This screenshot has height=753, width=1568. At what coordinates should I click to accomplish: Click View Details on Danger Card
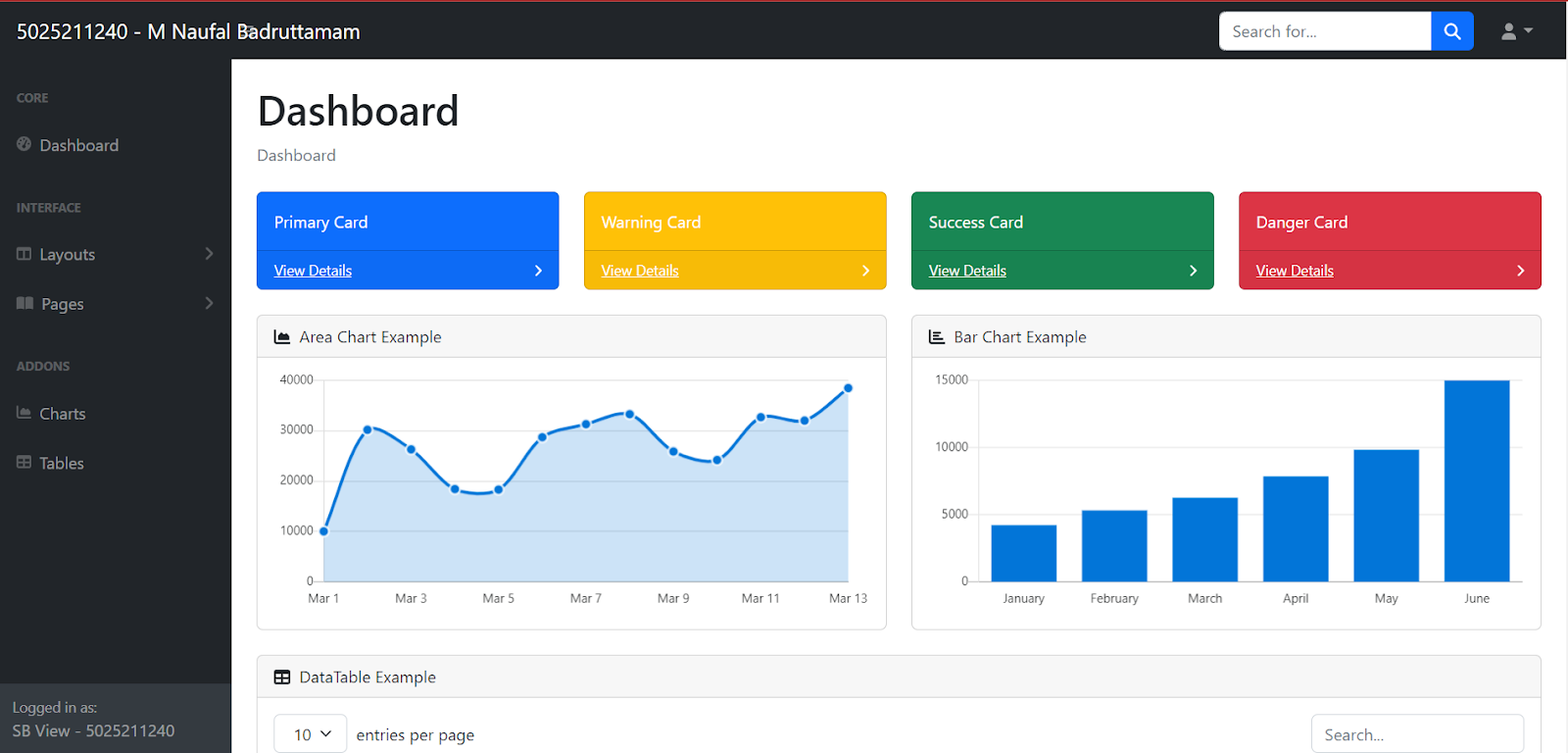(1295, 271)
